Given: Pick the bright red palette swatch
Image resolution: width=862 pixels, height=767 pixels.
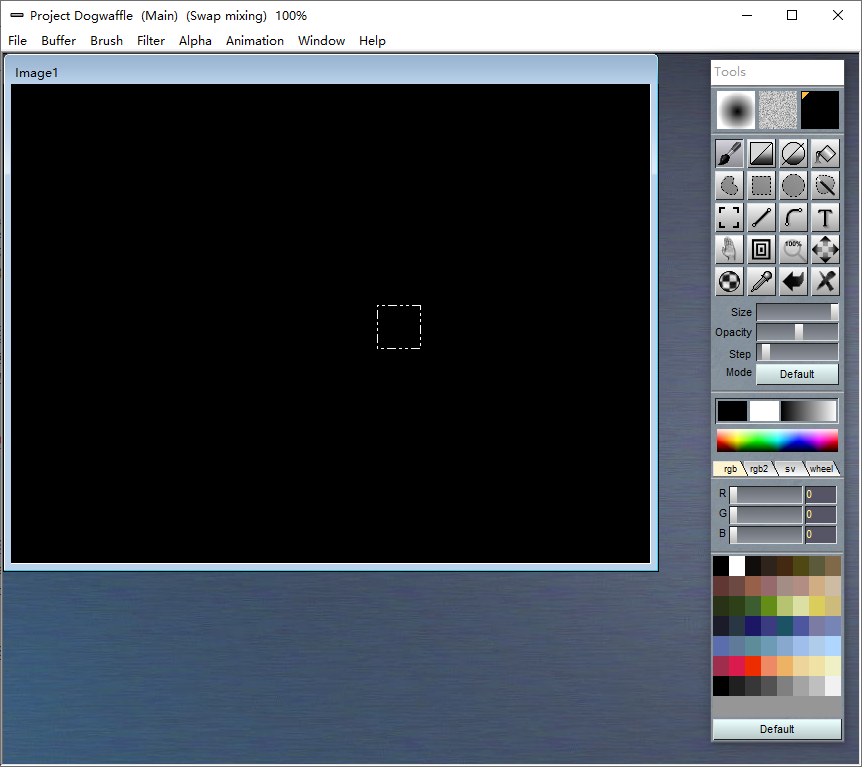Looking at the screenshot, I should pos(753,666).
